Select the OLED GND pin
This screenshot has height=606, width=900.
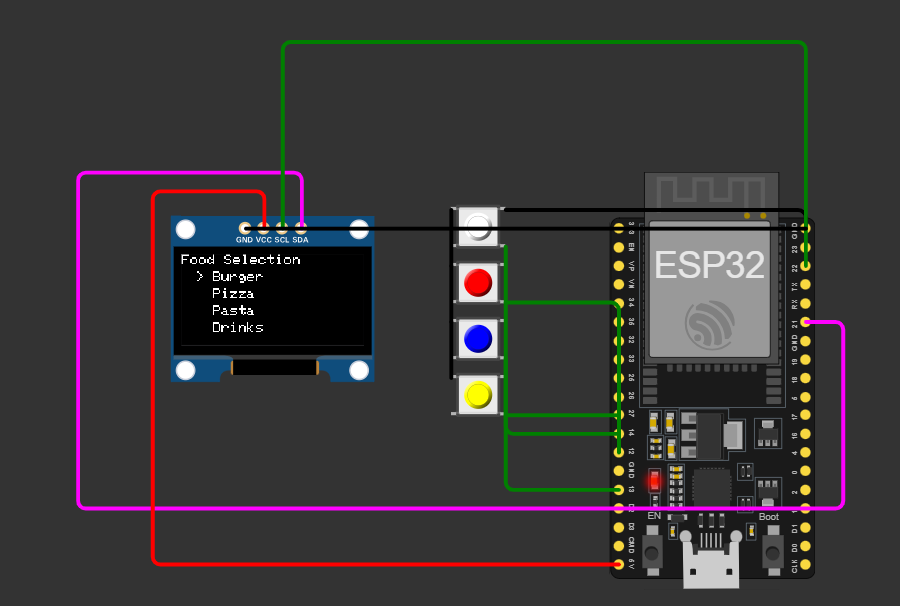coord(245,228)
